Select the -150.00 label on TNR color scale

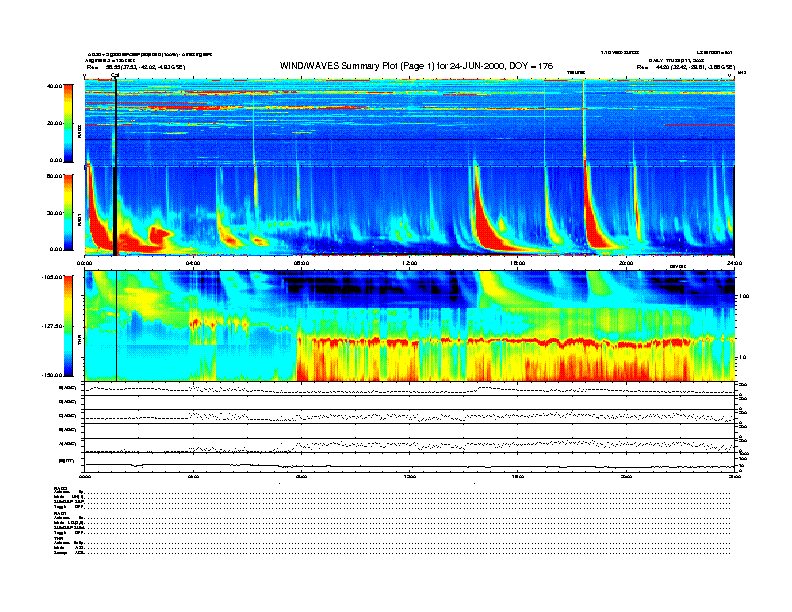pyautogui.click(x=52, y=375)
